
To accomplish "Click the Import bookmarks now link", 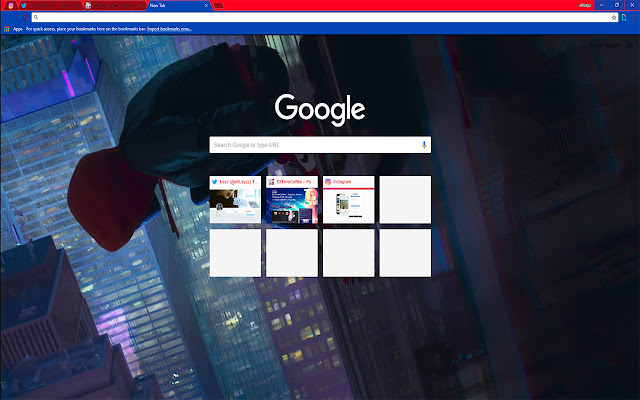I will tap(169, 29).
